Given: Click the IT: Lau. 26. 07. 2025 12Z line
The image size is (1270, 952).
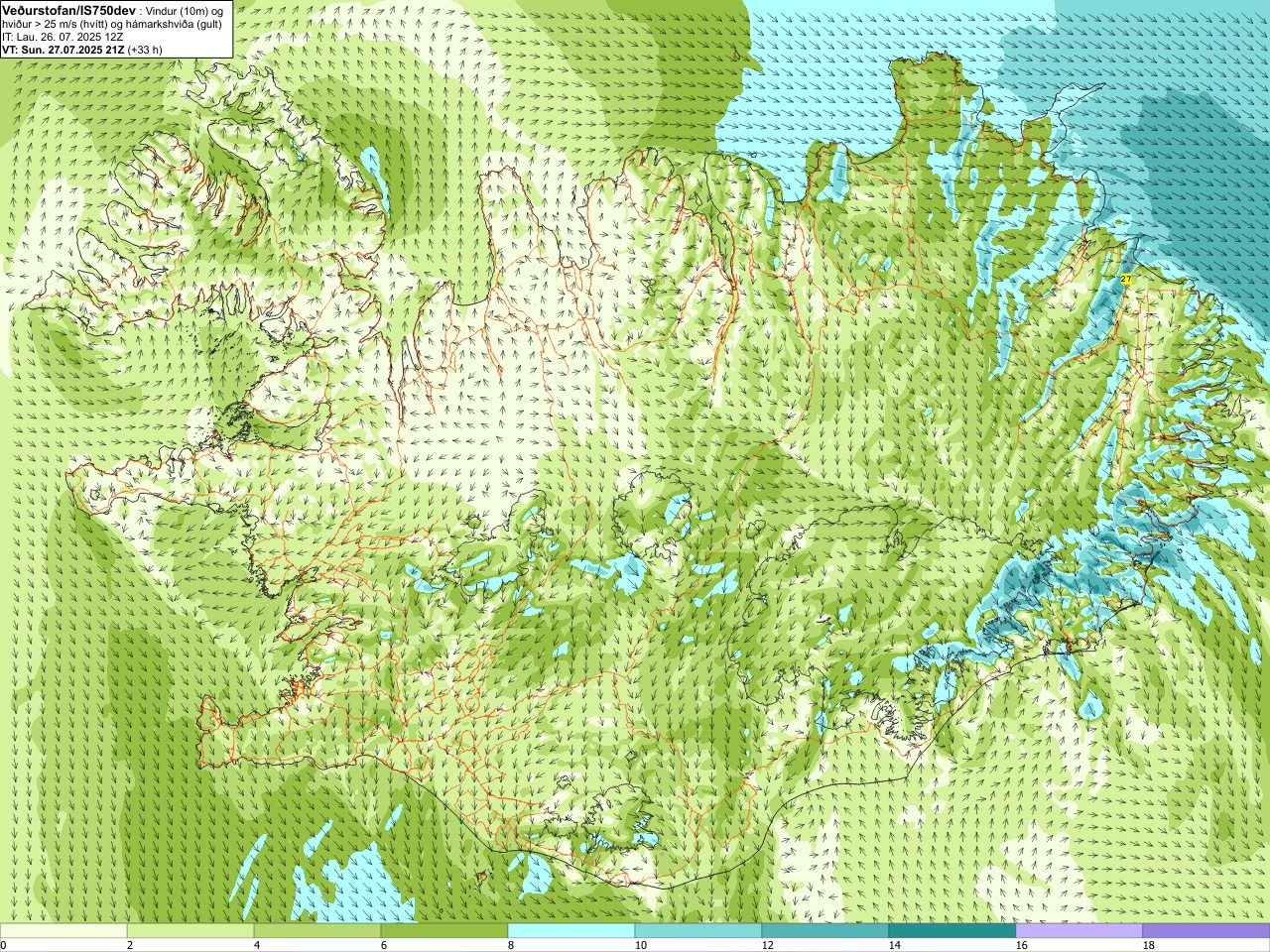Looking at the screenshot, I should pos(63,37).
